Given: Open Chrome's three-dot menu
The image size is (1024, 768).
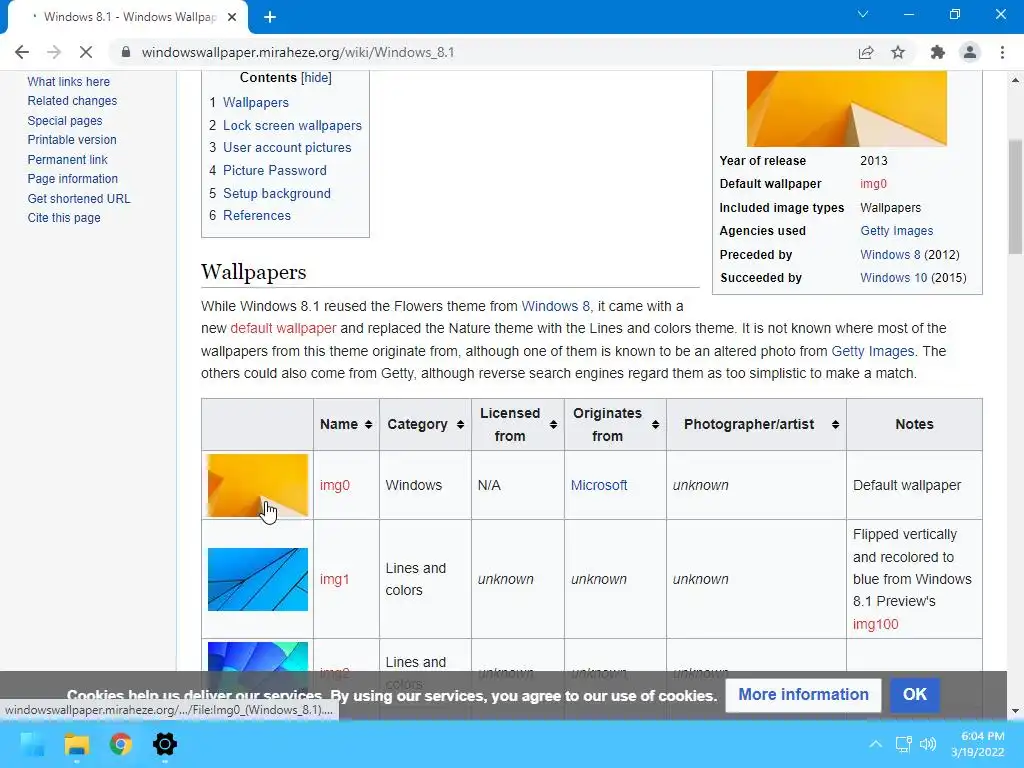Looking at the screenshot, I should click(x=1002, y=52).
